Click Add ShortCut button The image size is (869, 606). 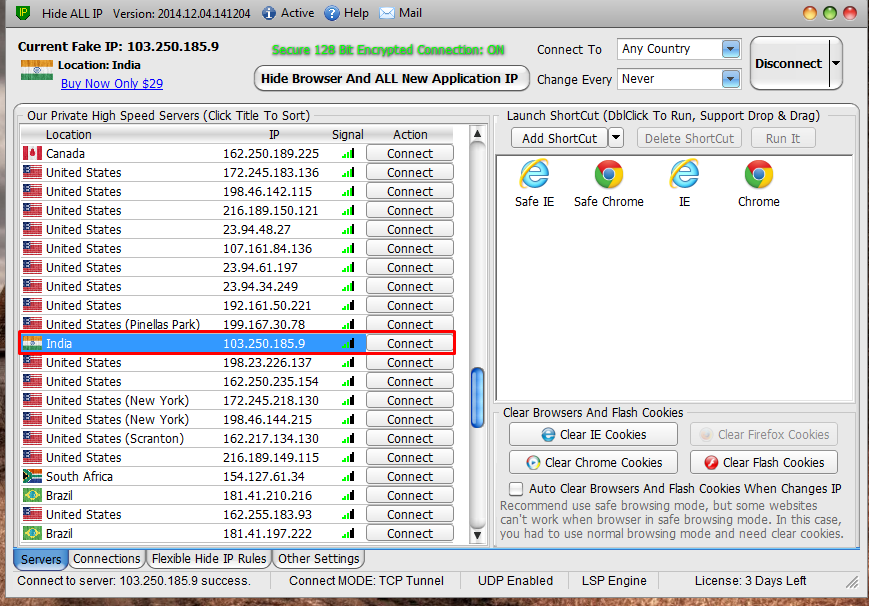(559, 138)
